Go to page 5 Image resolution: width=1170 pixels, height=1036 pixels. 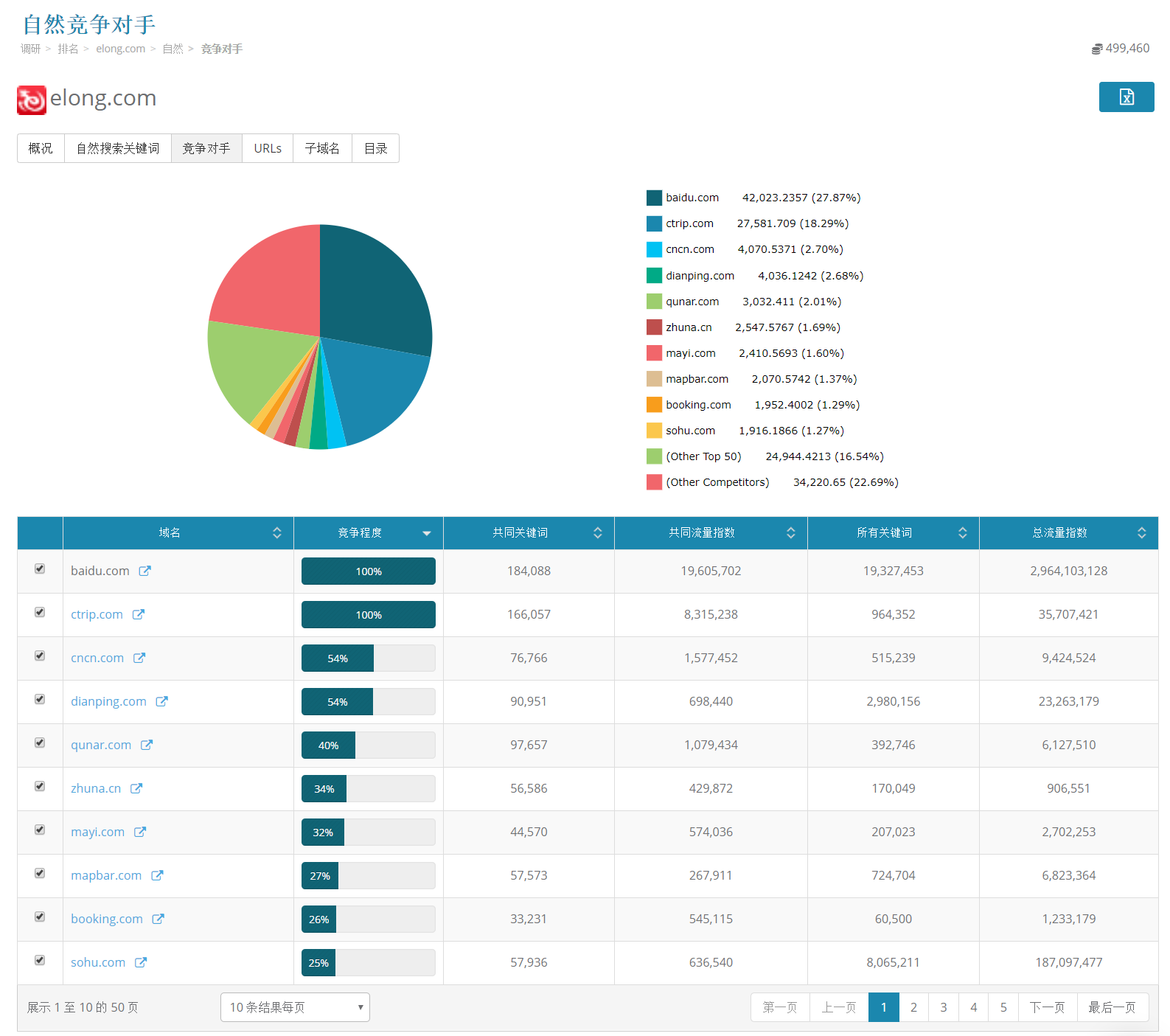coord(1003,1007)
